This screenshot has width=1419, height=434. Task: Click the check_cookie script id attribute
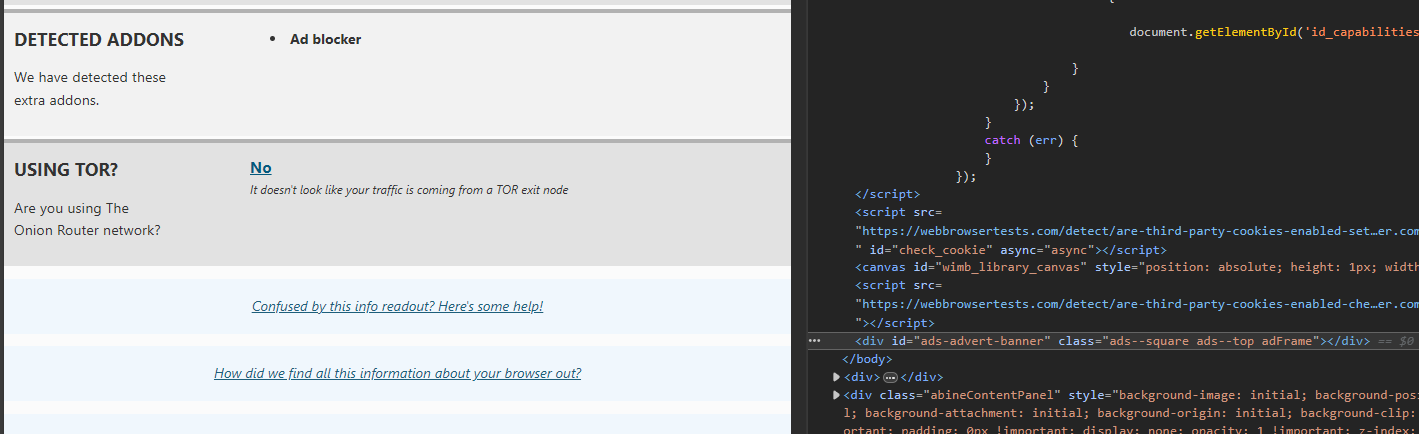coord(931,249)
